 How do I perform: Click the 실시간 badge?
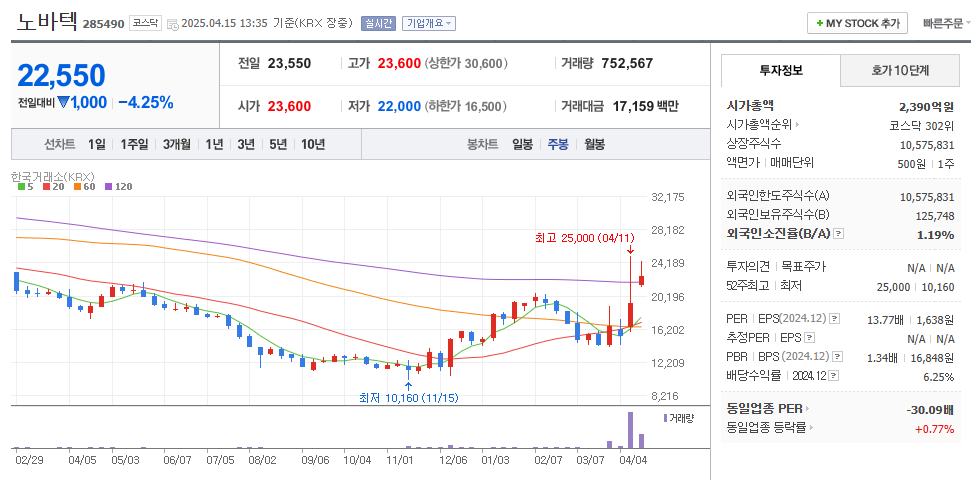(379, 24)
